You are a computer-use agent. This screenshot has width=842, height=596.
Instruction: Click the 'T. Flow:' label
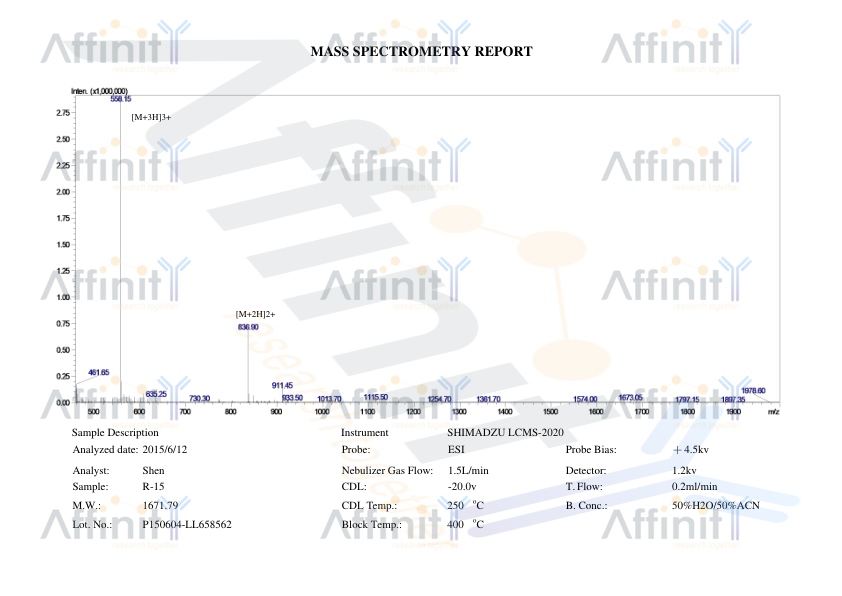pyautogui.click(x=584, y=486)
